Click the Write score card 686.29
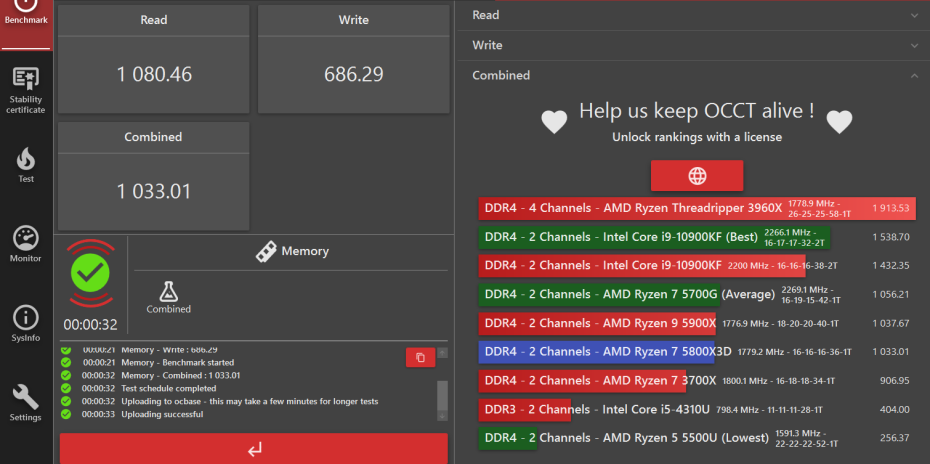 (353, 59)
